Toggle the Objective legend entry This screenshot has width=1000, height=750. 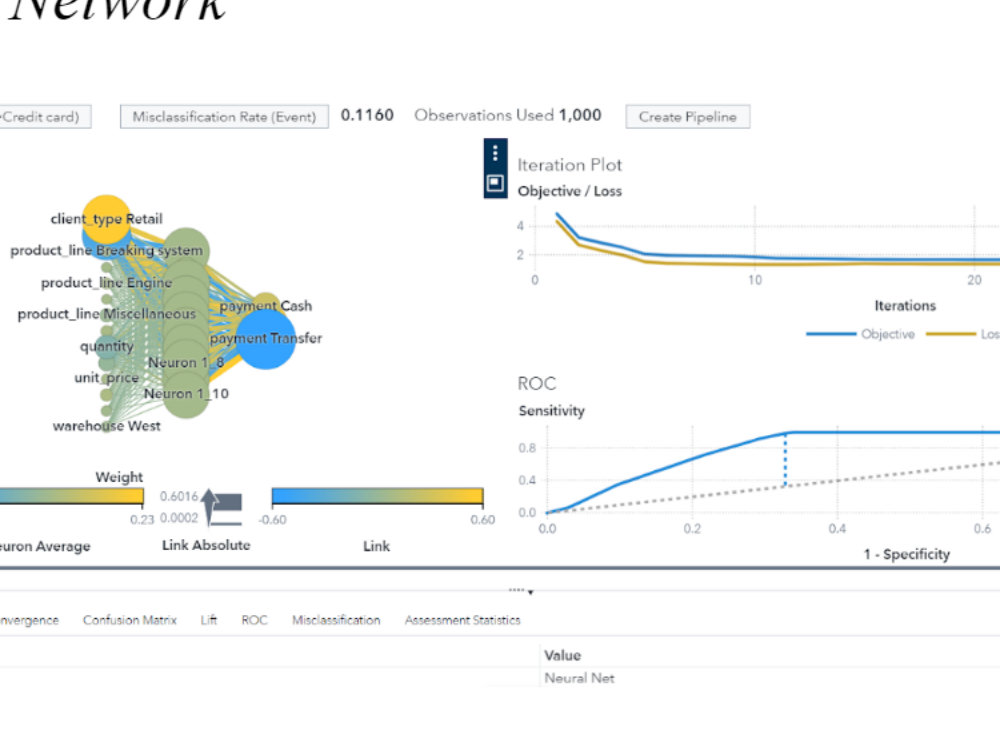(860, 334)
